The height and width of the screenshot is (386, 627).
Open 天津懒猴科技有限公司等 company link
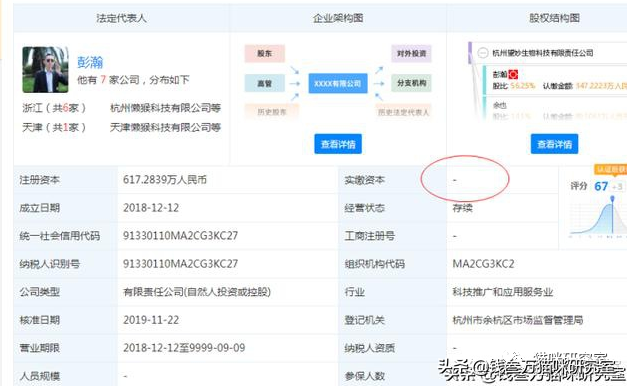(166, 127)
